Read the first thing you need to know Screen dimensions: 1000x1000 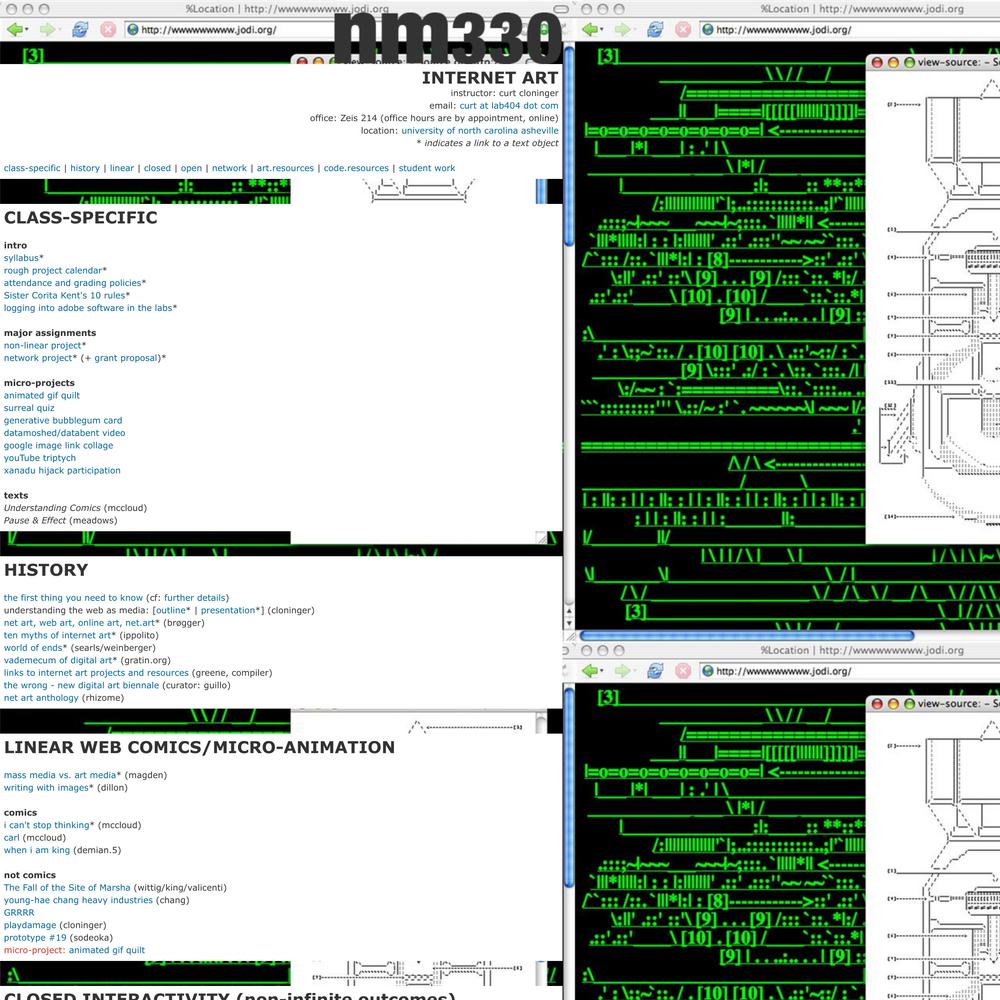tap(73, 598)
